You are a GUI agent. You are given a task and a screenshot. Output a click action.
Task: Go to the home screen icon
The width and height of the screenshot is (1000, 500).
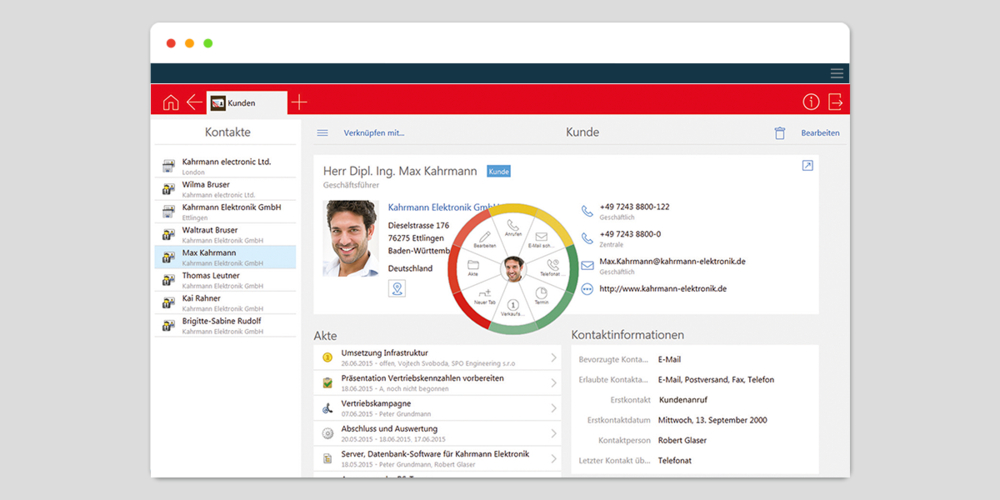click(x=171, y=102)
